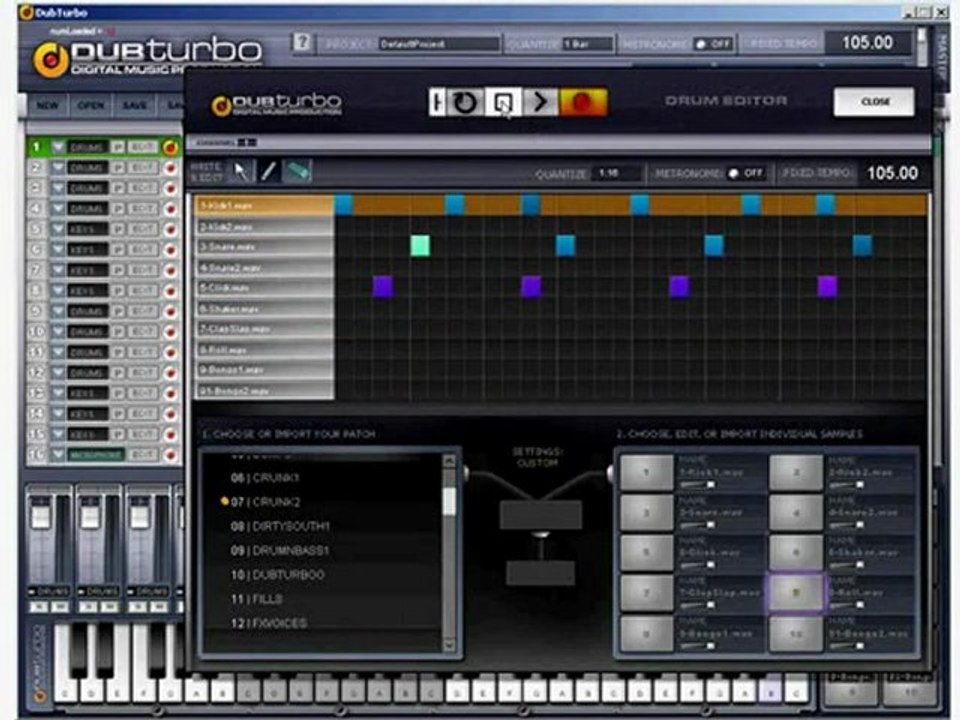The image size is (960, 720).
Task: Click the patch list scroll down arrow
Action: click(449, 645)
